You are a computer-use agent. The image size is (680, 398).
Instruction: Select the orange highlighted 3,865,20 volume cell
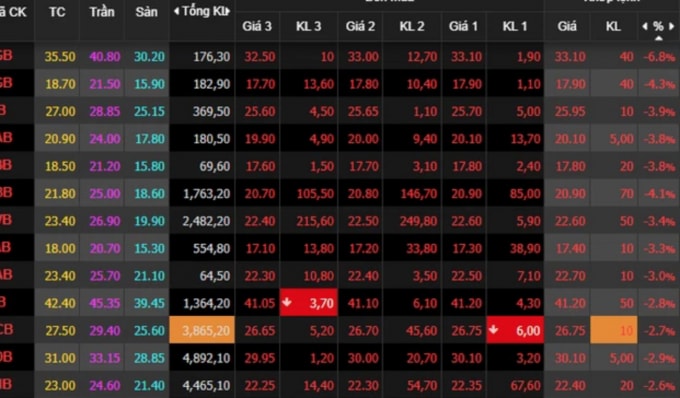coord(202,330)
